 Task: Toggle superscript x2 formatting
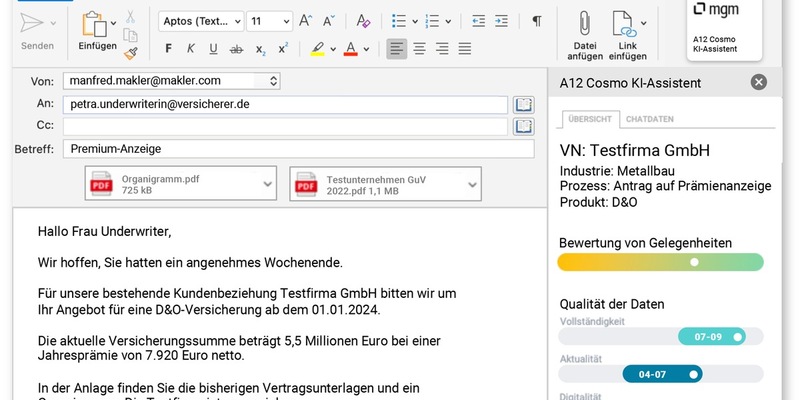pyautogui.click(x=283, y=48)
